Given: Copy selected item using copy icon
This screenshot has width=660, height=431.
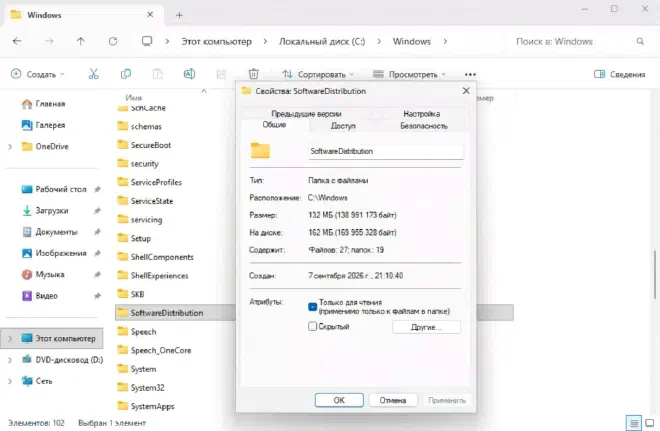Looking at the screenshot, I should pyautogui.click(x=125, y=74).
